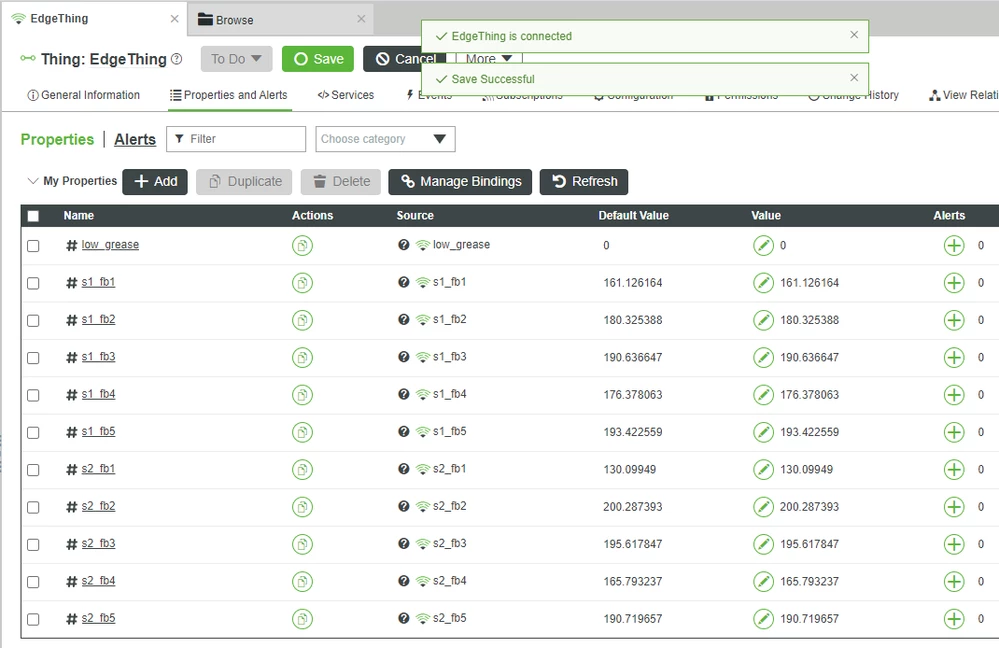Click duplicate action icon for s2_fb2

[302, 507]
